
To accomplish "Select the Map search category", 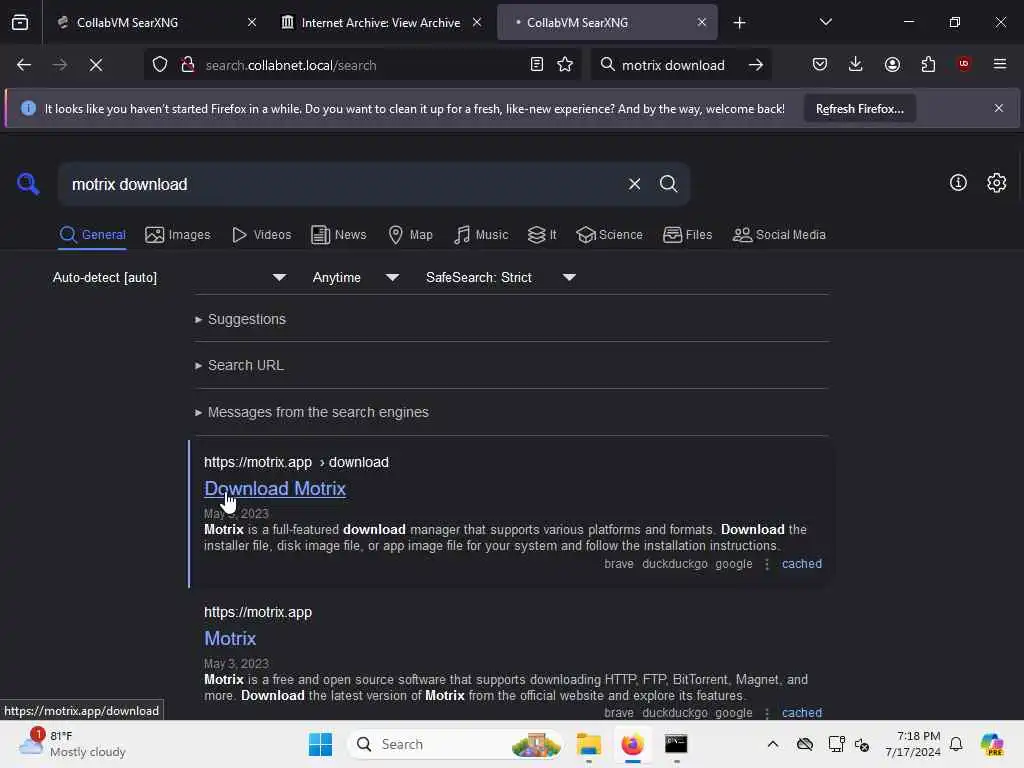I will tap(410, 235).
